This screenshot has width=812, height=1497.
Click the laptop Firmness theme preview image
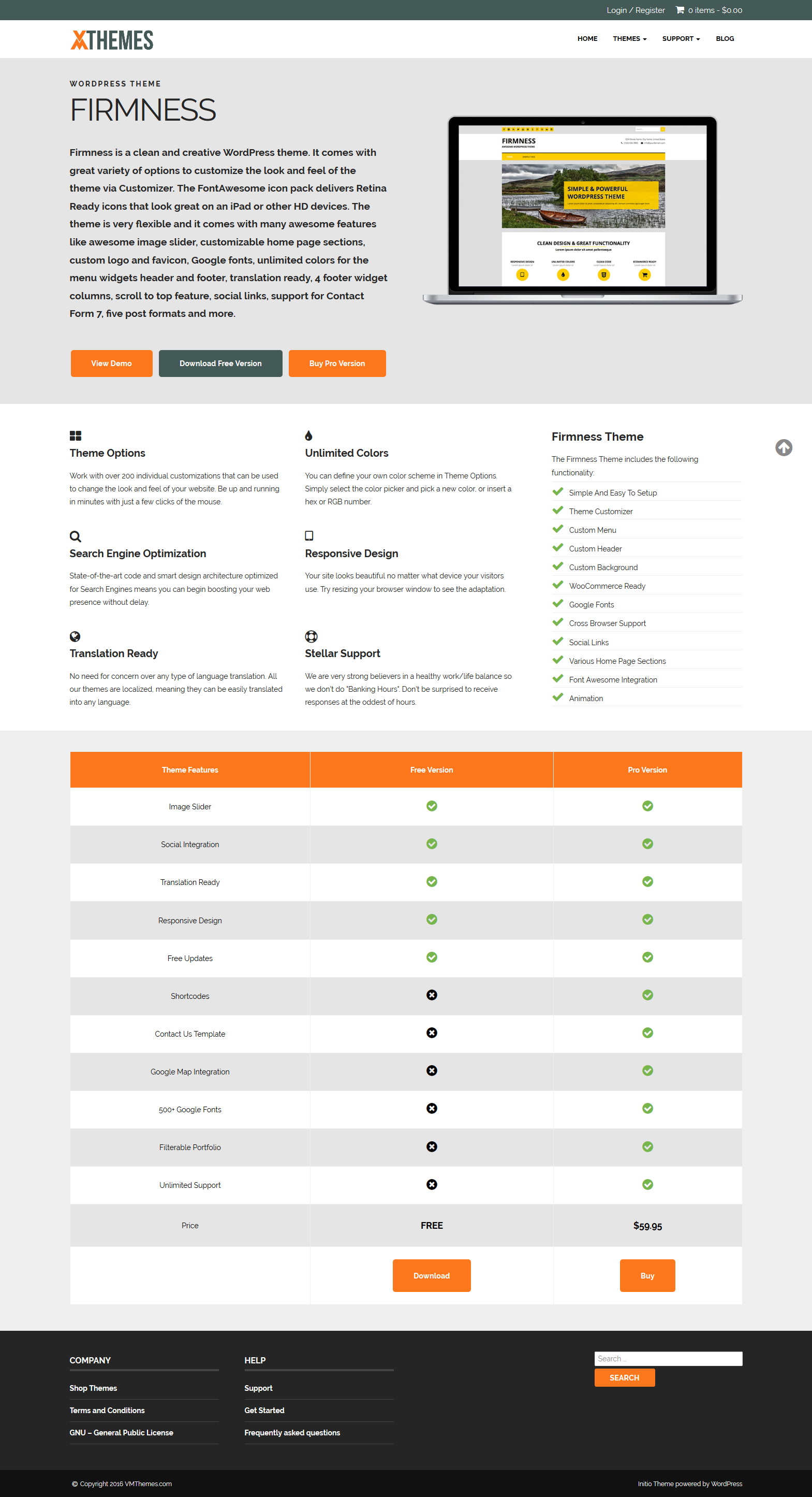click(x=583, y=210)
